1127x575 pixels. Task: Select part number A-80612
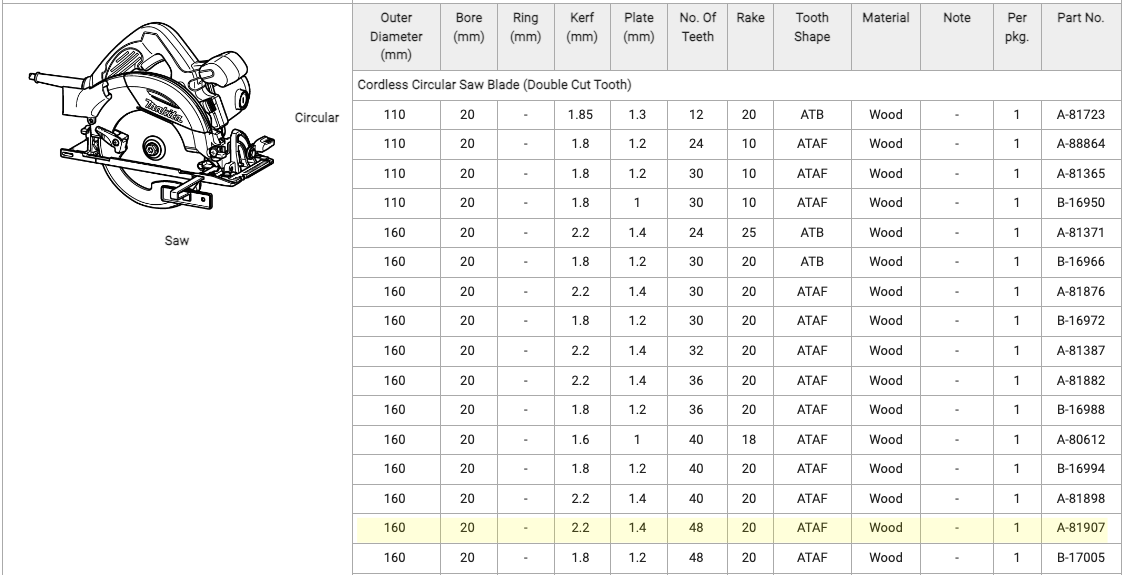coord(1080,437)
